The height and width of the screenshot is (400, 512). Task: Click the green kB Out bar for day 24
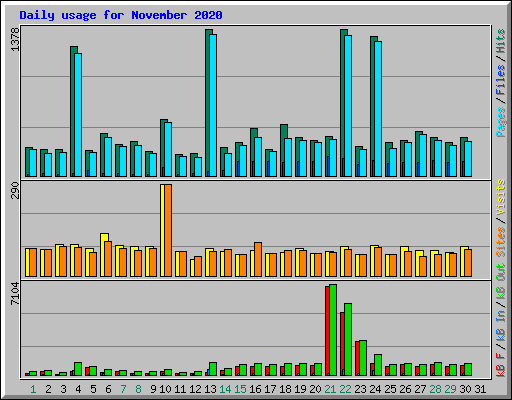(378, 365)
